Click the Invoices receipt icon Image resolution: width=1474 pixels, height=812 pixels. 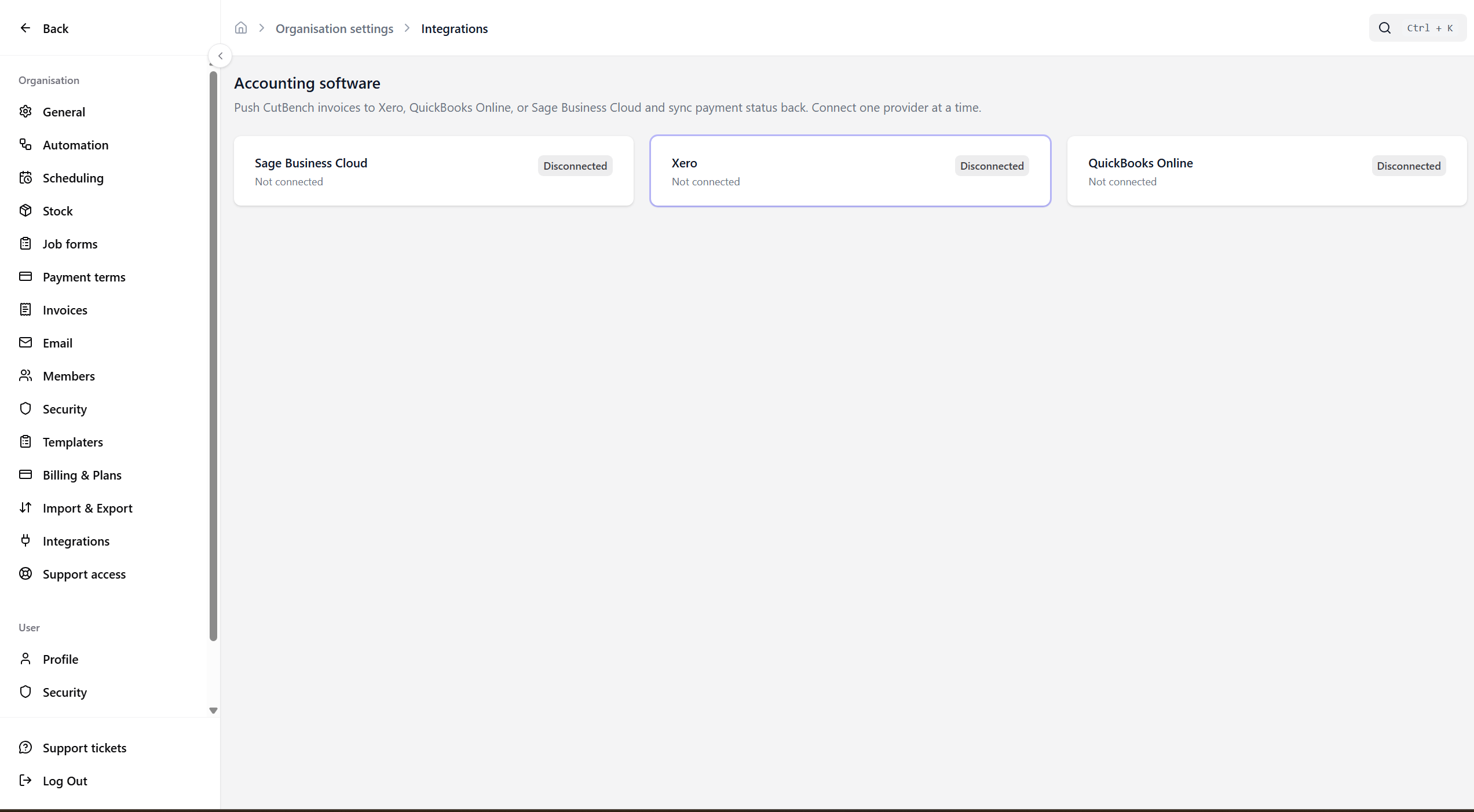pos(25,309)
